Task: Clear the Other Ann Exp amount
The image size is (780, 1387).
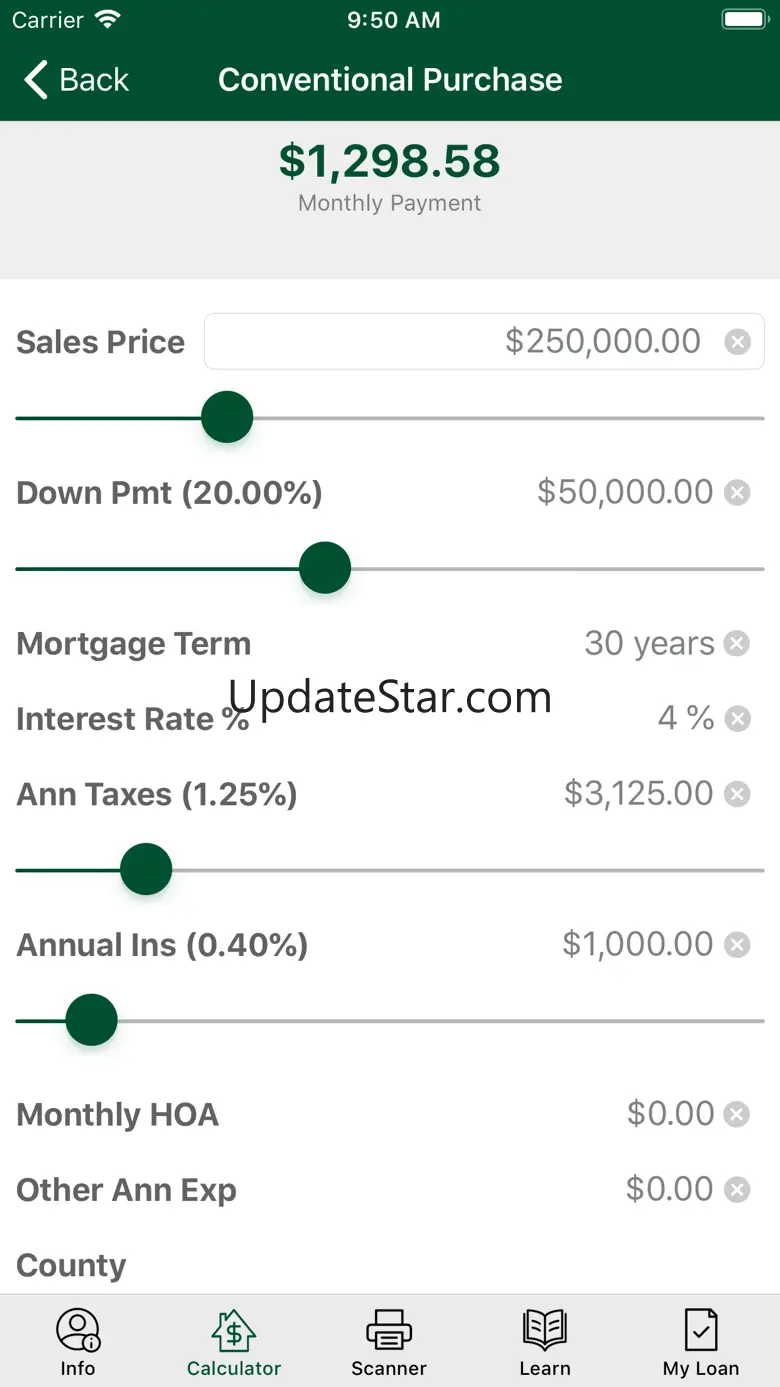Action: point(737,1189)
